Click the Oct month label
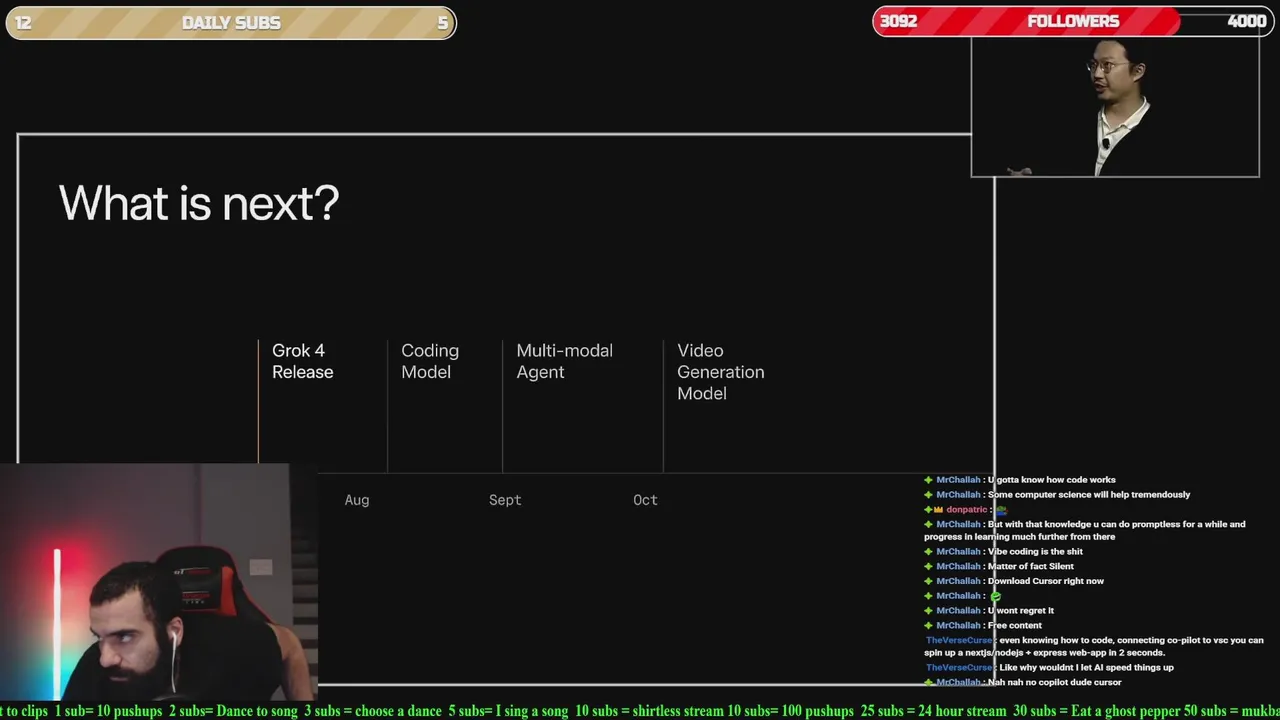The image size is (1280, 720). pos(645,500)
